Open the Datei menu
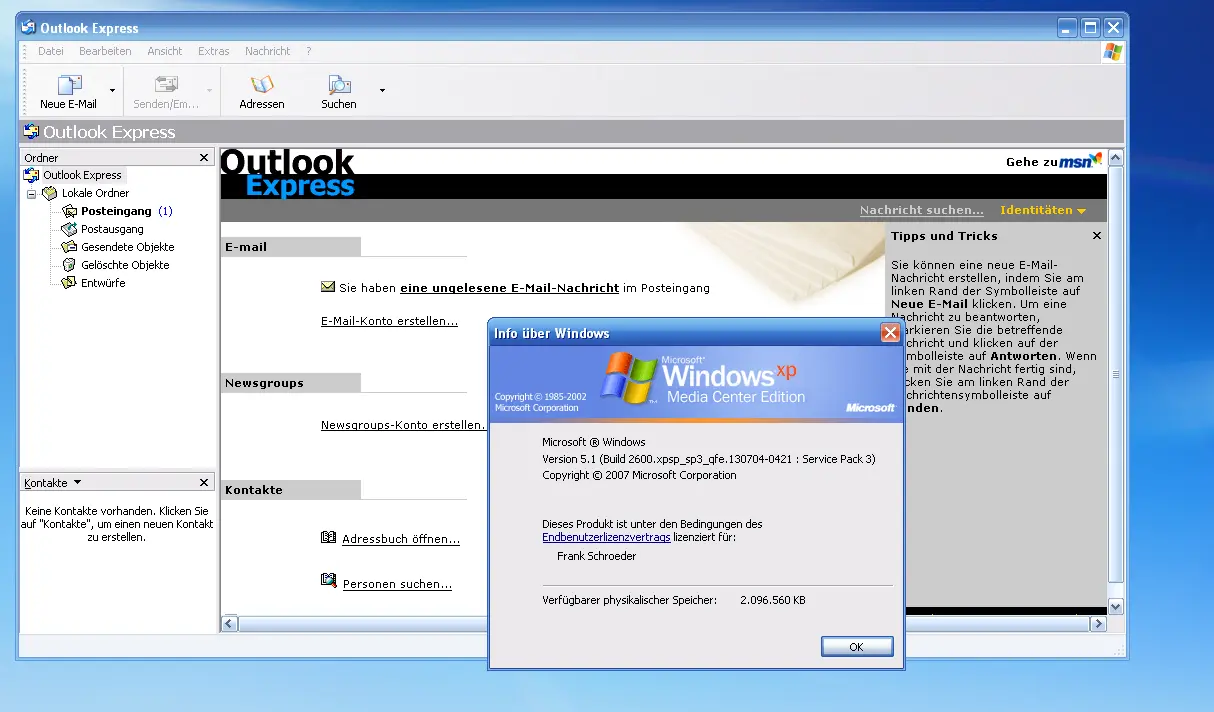Image resolution: width=1214 pixels, height=712 pixels. (51, 51)
